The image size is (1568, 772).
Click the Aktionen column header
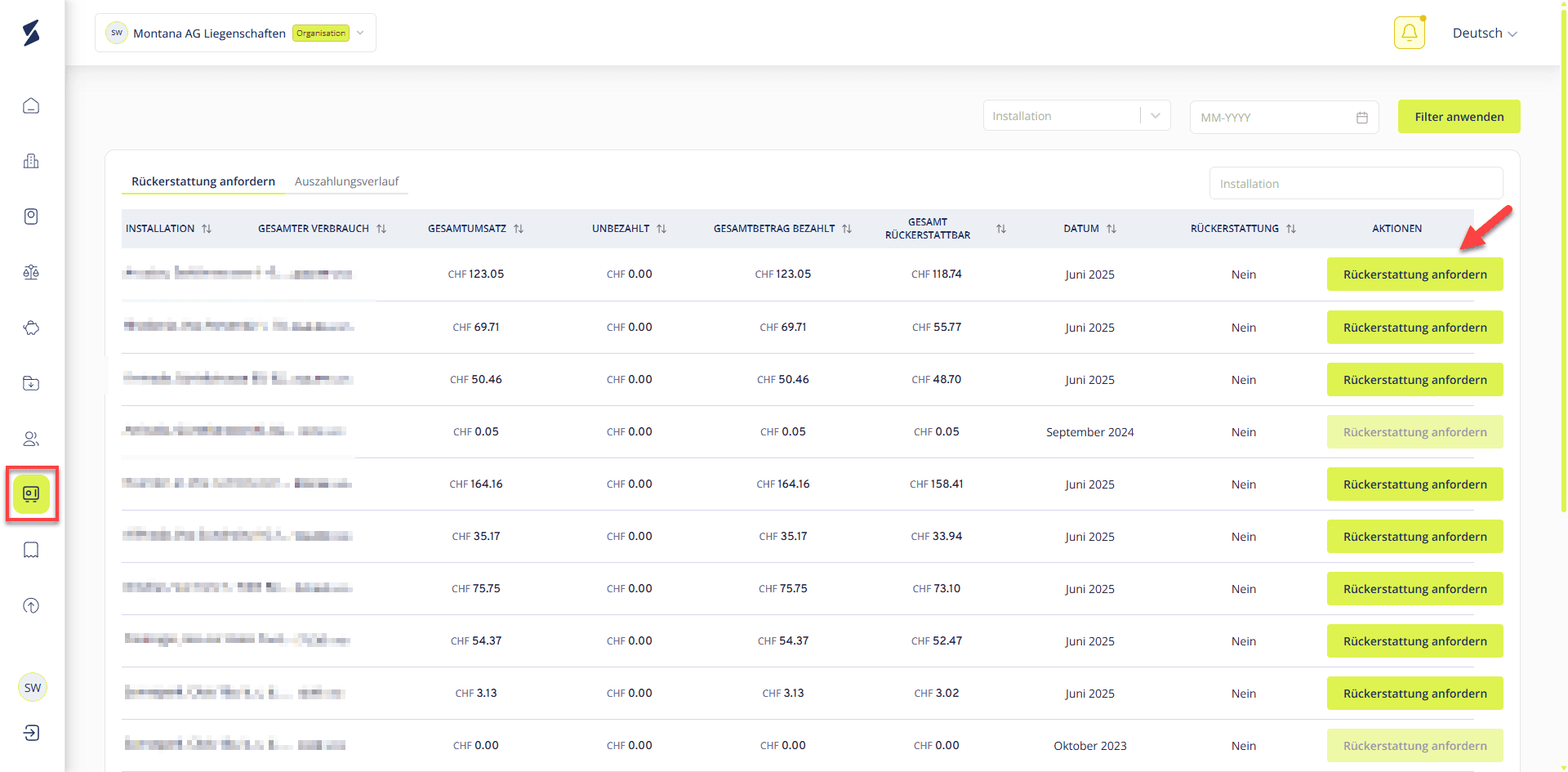pos(1397,229)
